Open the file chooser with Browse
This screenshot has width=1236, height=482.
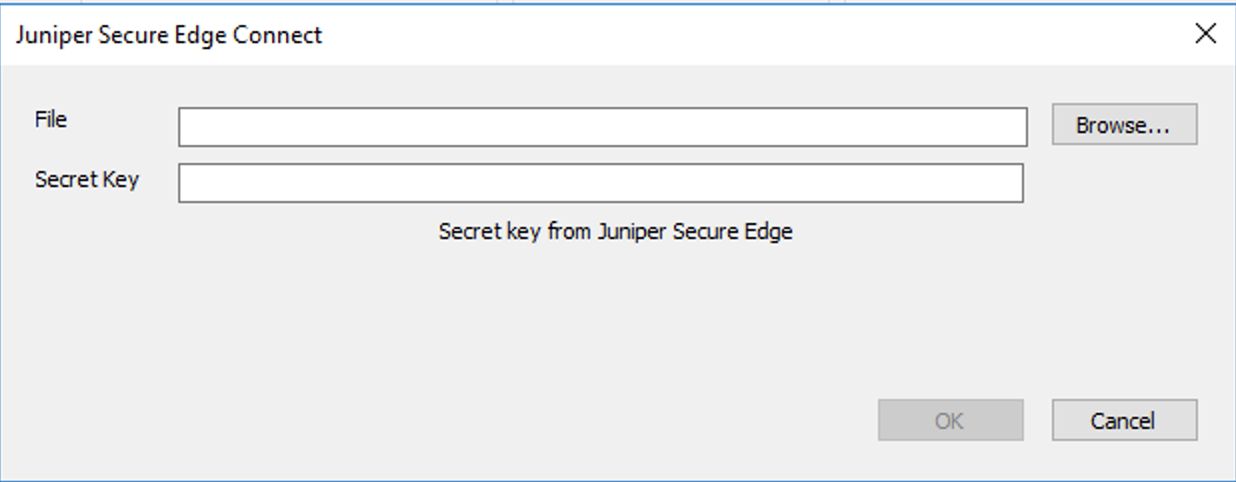point(1124,126)
